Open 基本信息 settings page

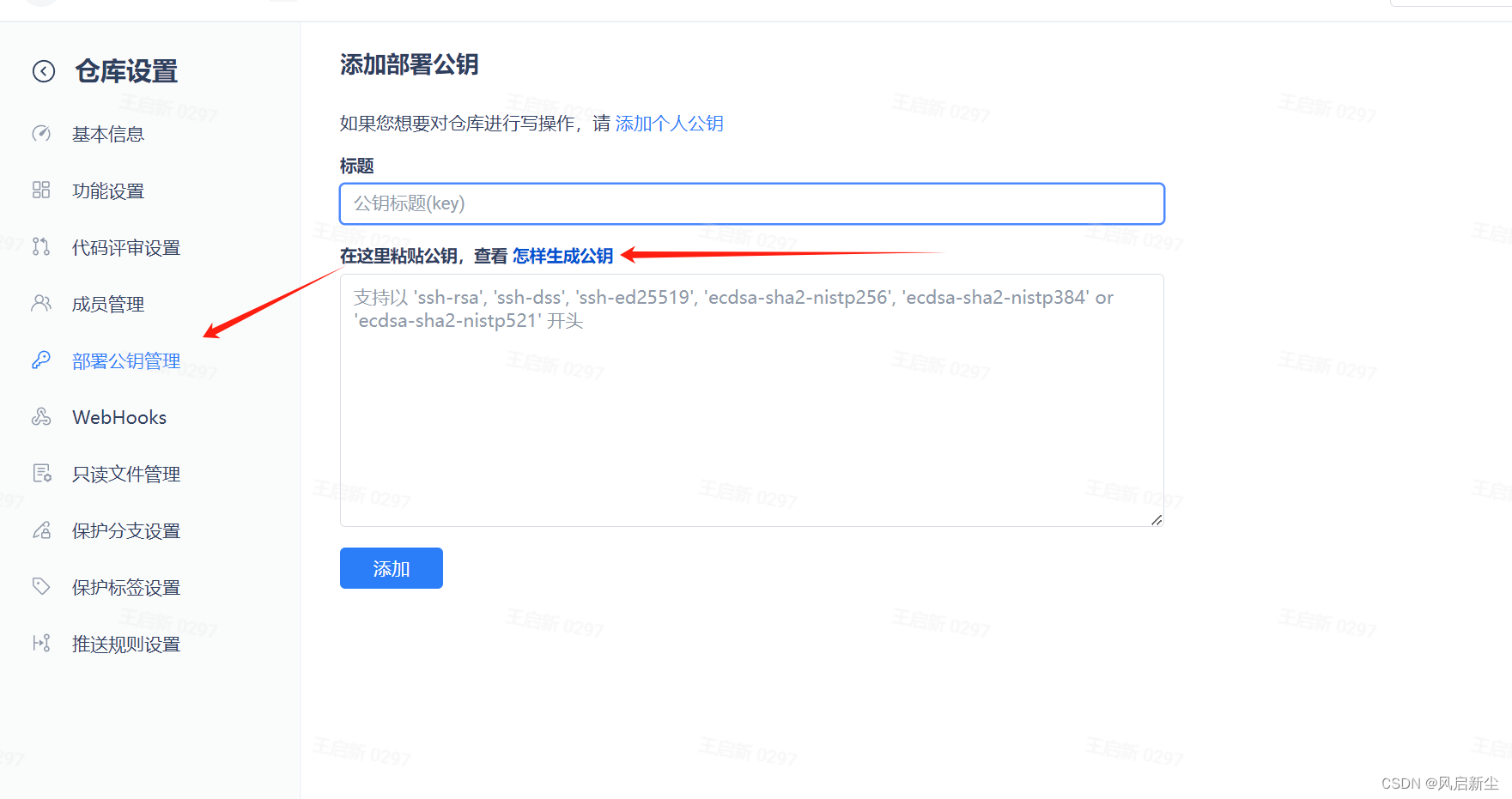(x=108, y=134)
